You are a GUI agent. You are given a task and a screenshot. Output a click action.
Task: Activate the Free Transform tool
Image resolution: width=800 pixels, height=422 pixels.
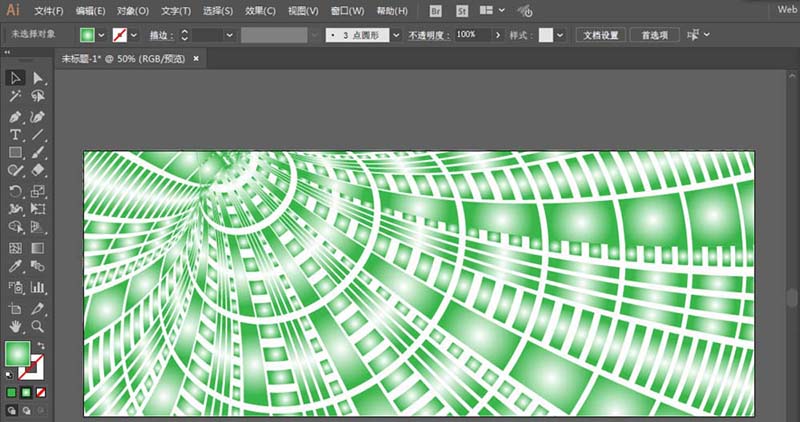point(38,209)
